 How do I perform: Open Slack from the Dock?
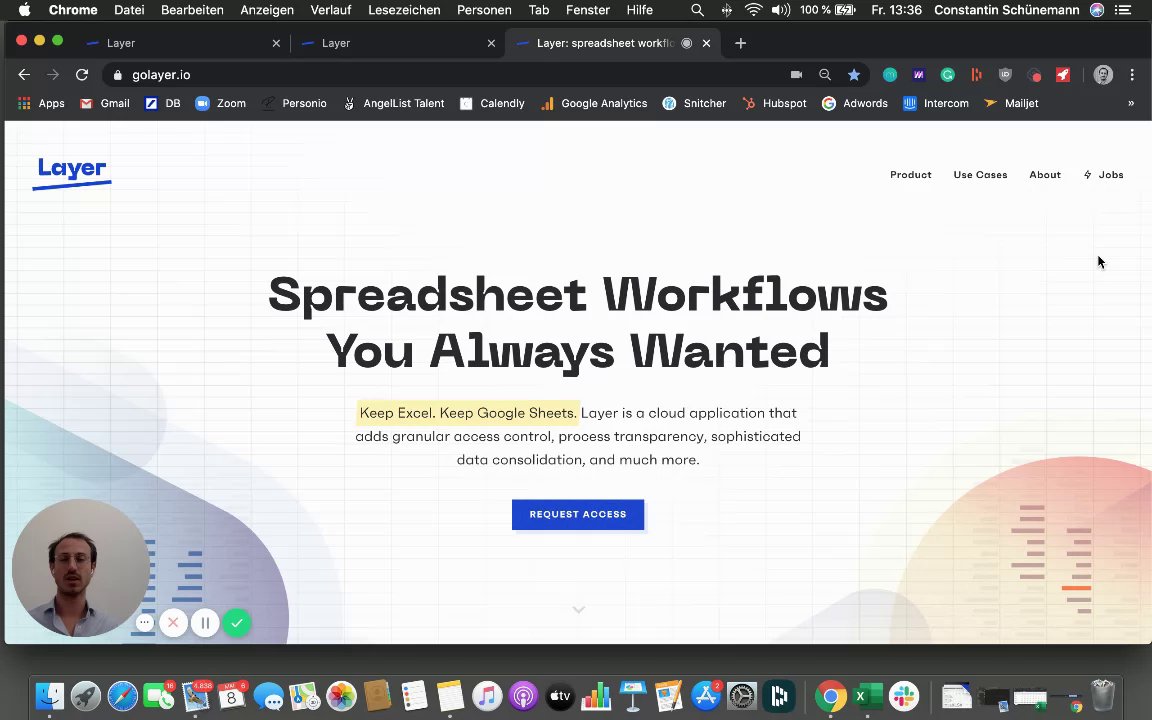click(x=904, y=696)
